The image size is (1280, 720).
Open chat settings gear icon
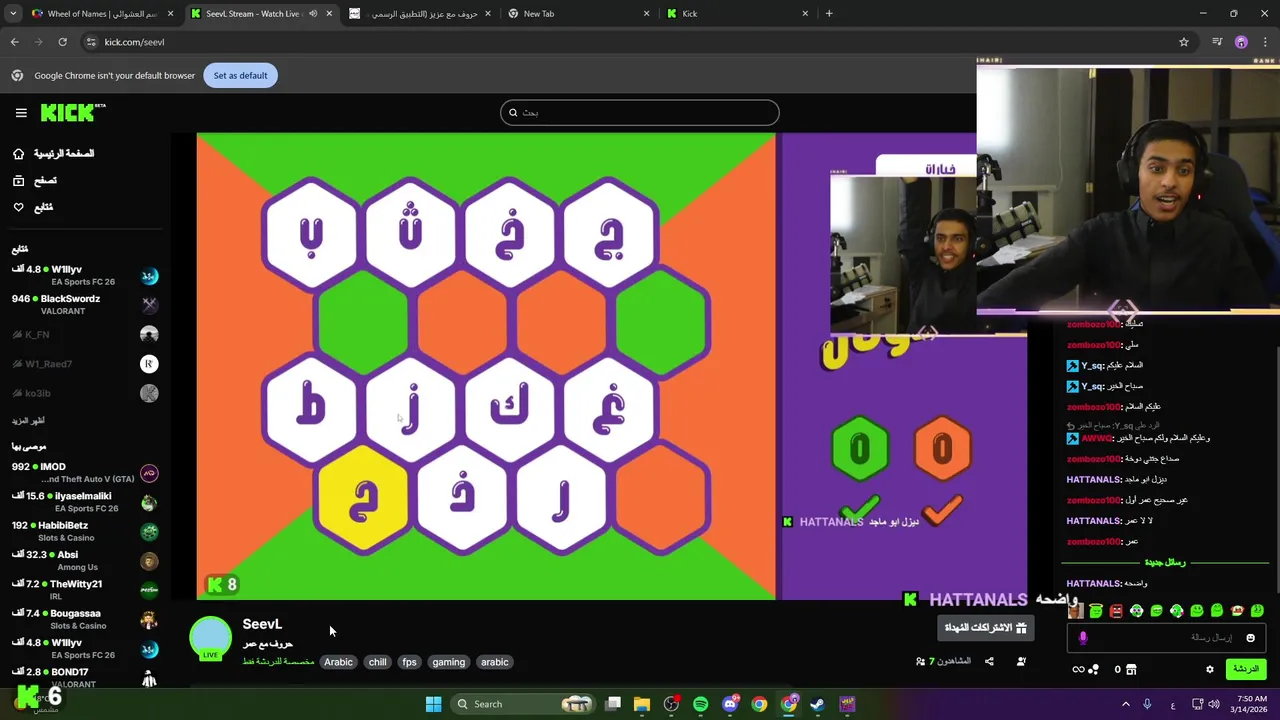(x=1209, y=670)
